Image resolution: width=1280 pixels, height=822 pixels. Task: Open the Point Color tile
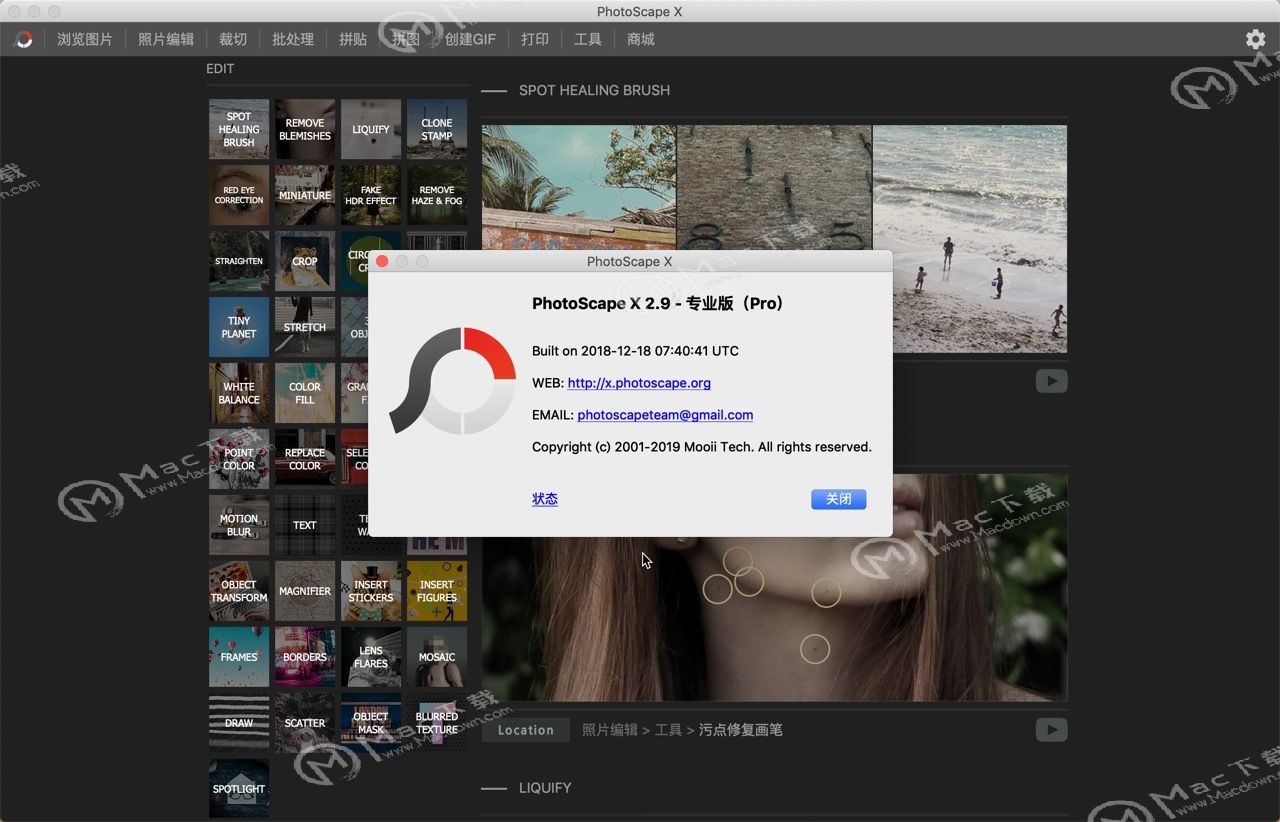coord(239,459)
